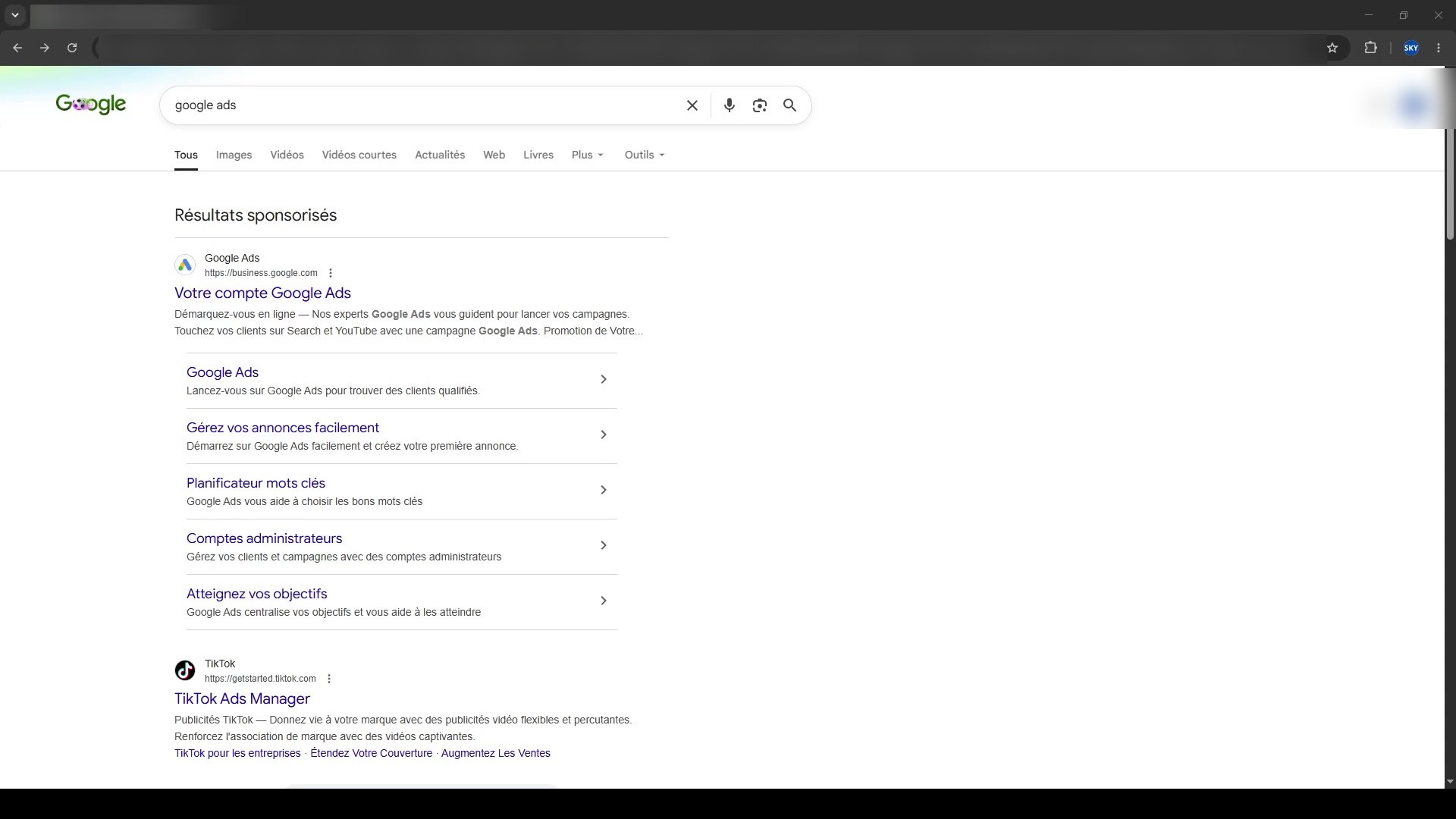Minimize the browser window
The image size is (1456, 819).
coord(1369,15)
